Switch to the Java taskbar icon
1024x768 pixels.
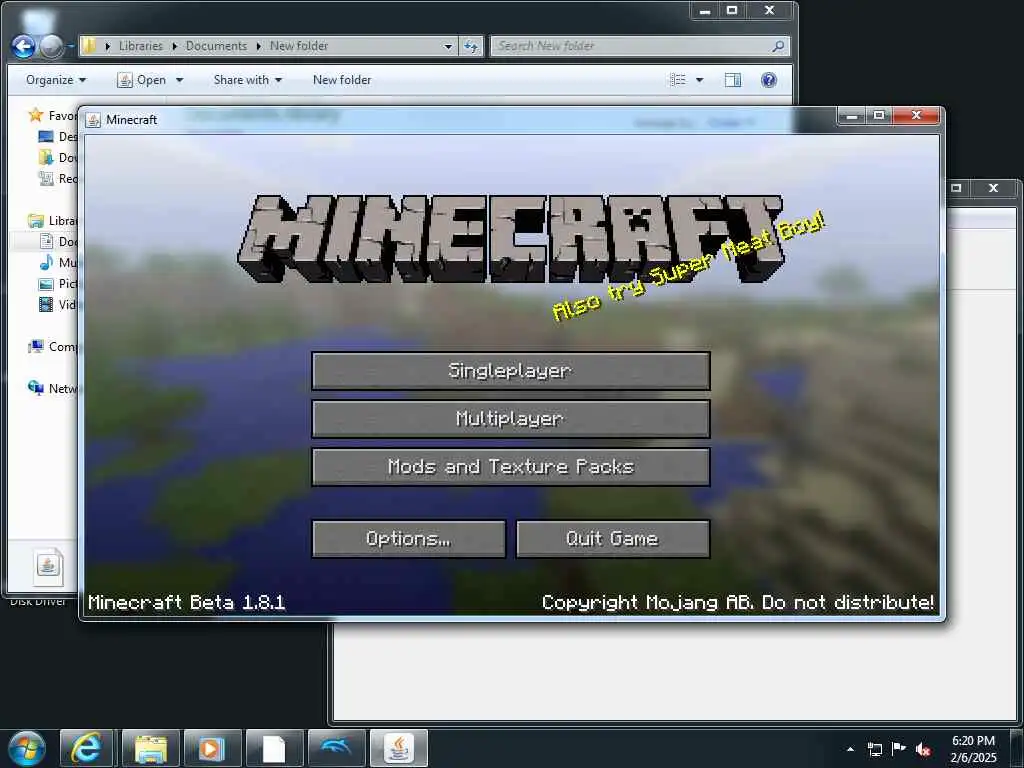click(x=399, y=748)
